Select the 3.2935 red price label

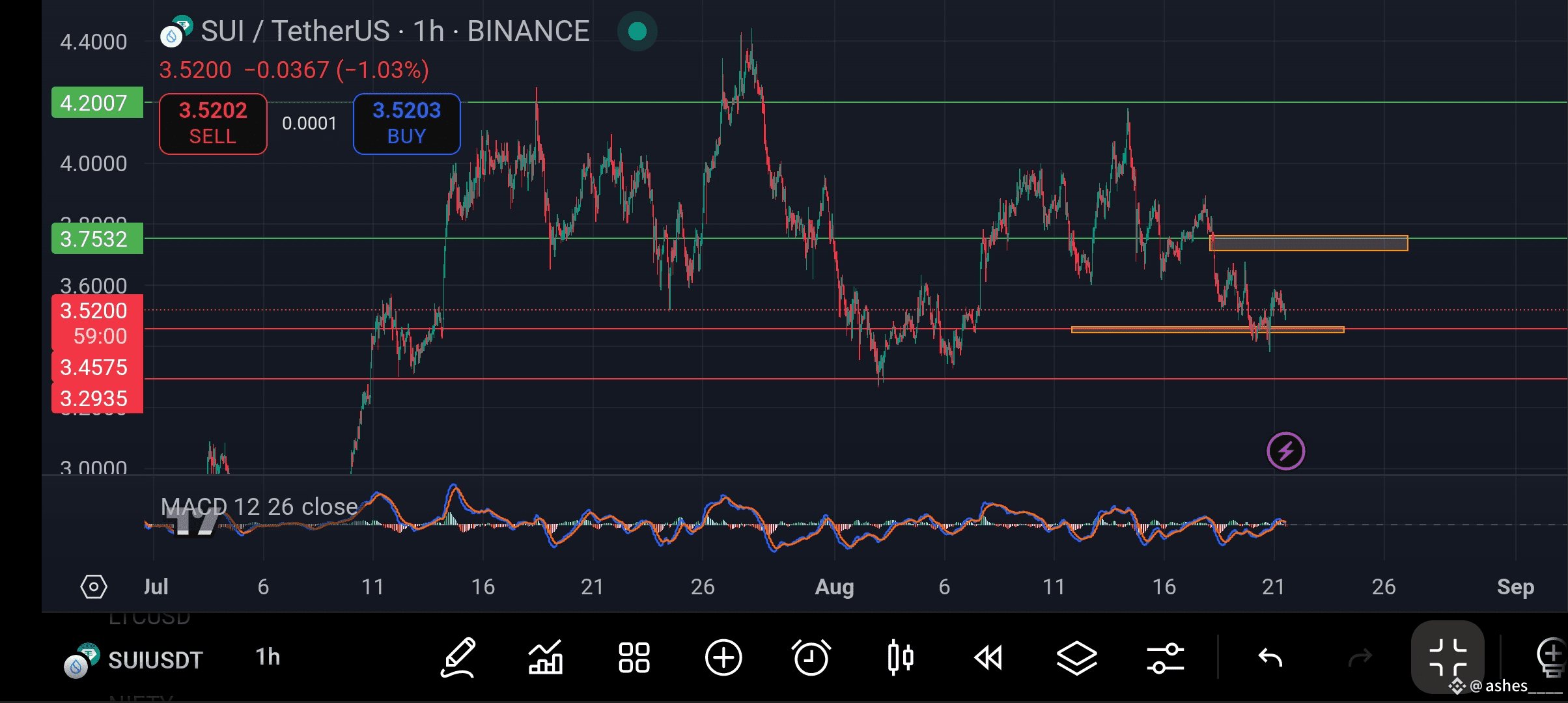(x=97, y=398)
